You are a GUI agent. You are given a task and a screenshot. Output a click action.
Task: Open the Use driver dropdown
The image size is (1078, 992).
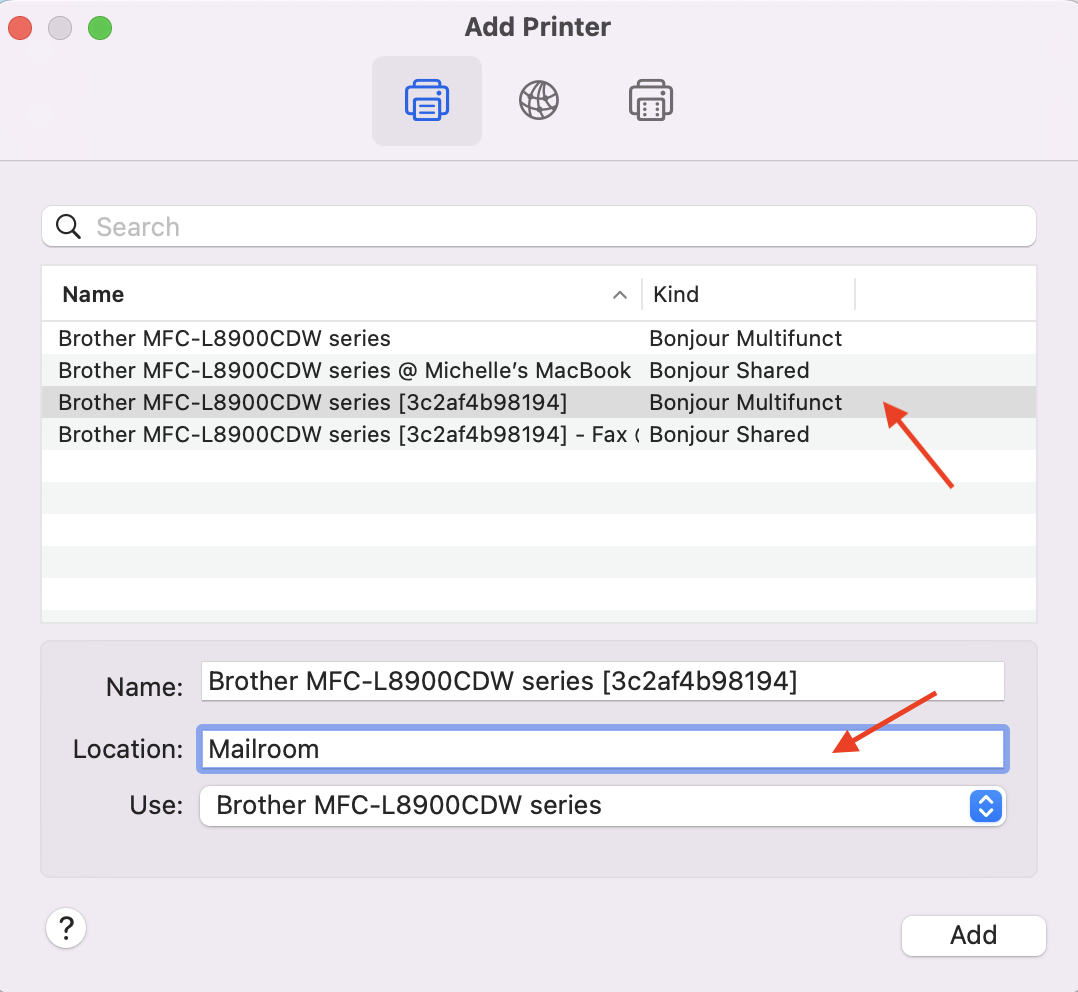[602, 806]
